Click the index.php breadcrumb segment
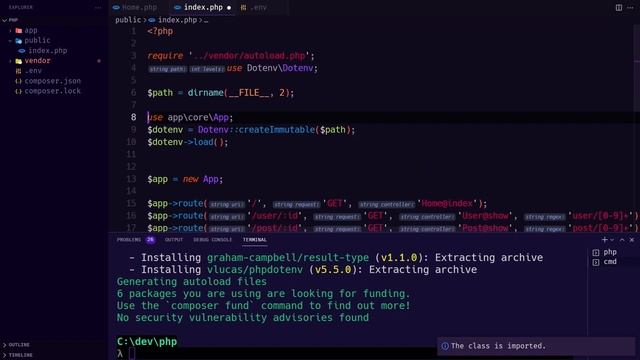This screenshot has width=640, height=360. 177,20
